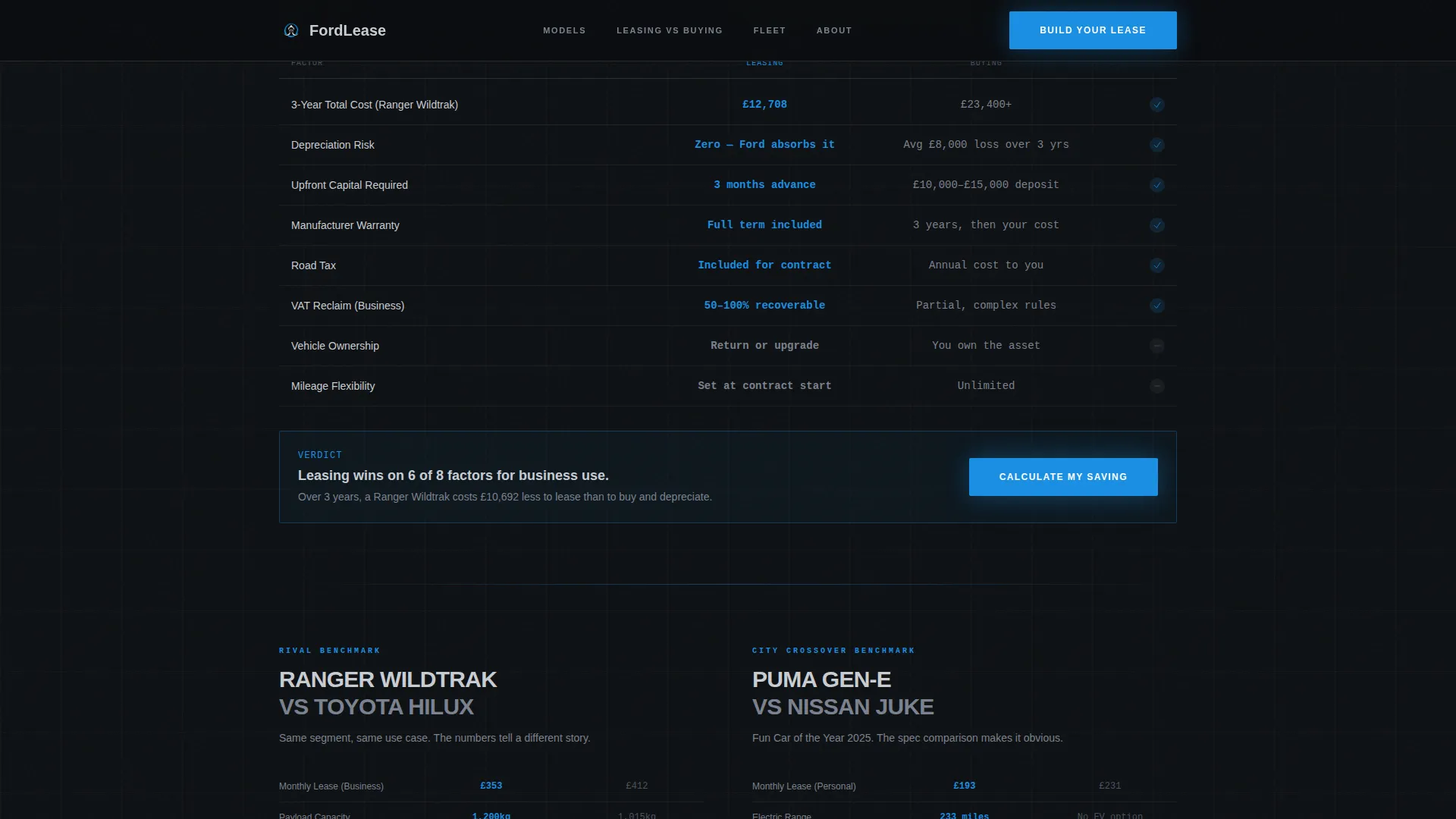Image resolution: width=1456 pixels, height=819 pixels.
Task: Click 'Return or upgrade' cell
Action: pyautogui.click(x=764, y=346)
